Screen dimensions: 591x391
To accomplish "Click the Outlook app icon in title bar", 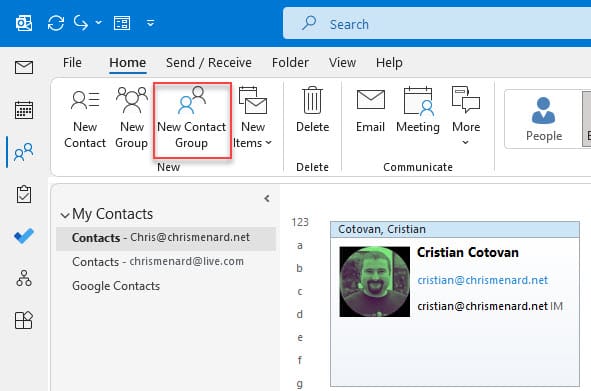I will [x=24, y=23].
